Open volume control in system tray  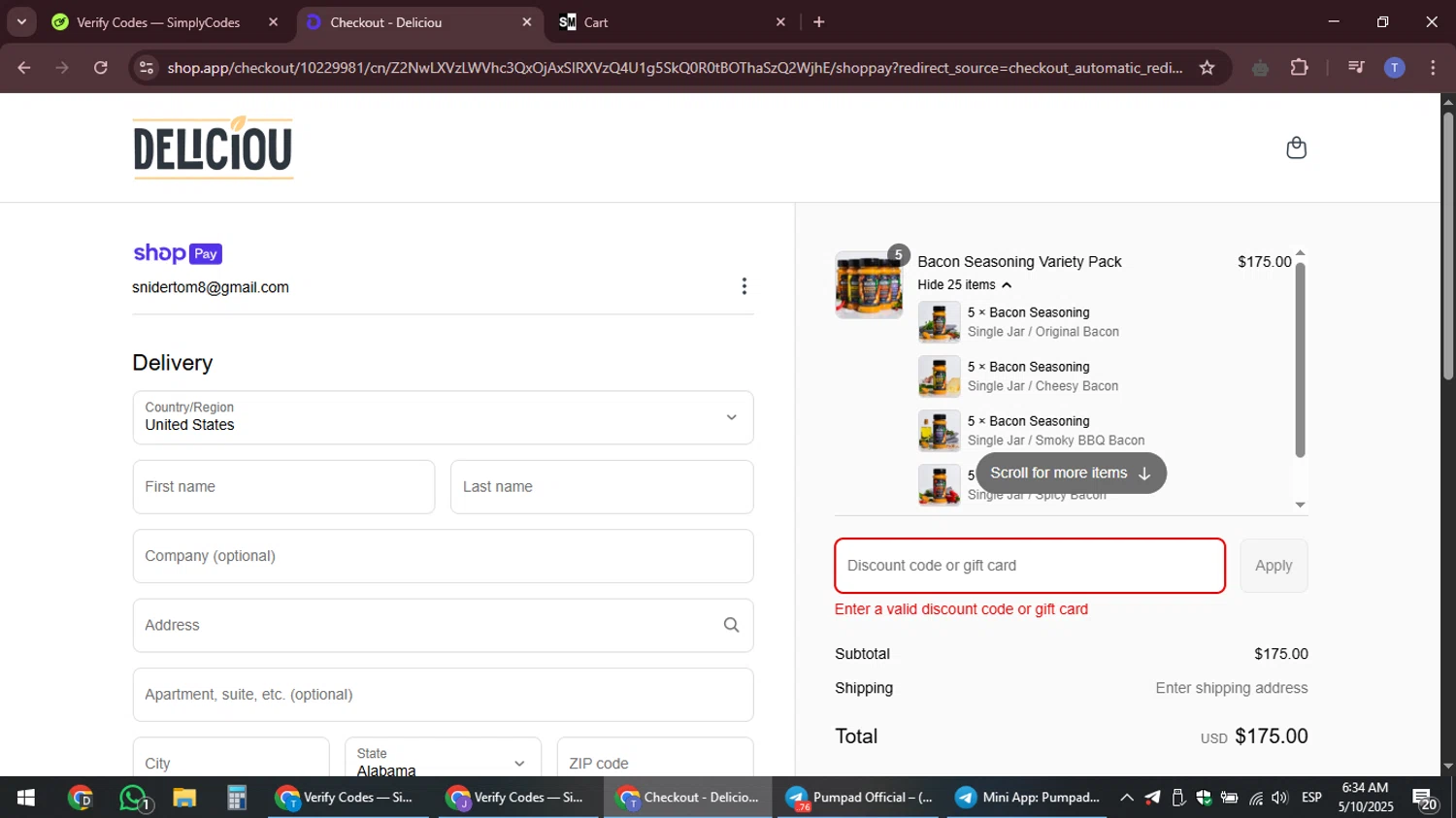(x=1279, y=798)
